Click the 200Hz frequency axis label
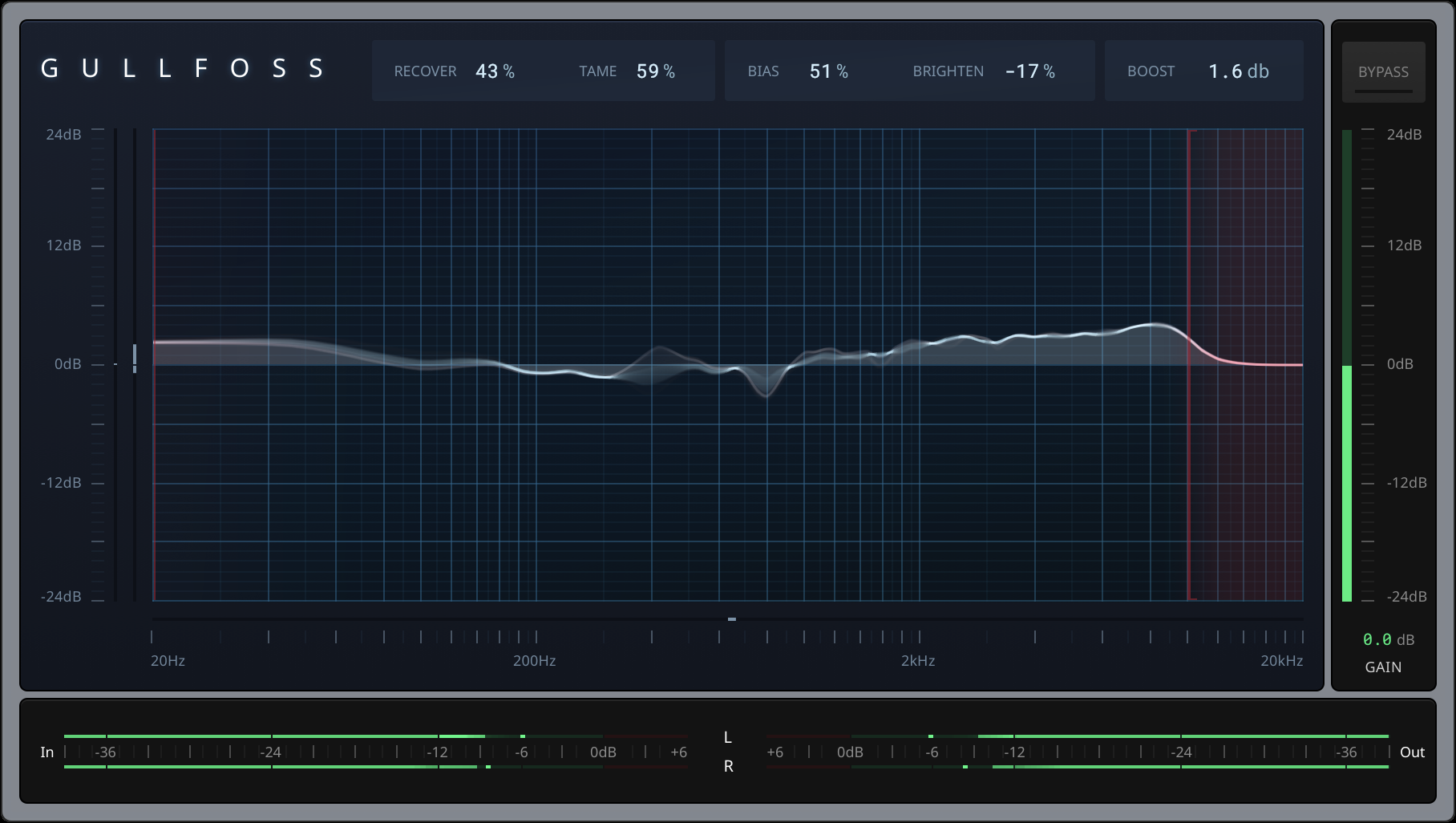 click(534, 661)
